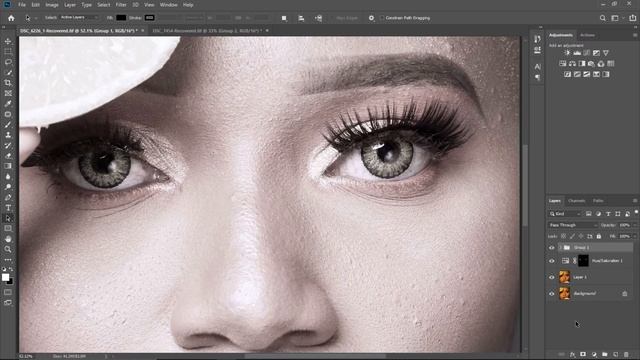Select the Crop tool
The width and height of the screenshot is (640, 360).
tap(8, 83)
